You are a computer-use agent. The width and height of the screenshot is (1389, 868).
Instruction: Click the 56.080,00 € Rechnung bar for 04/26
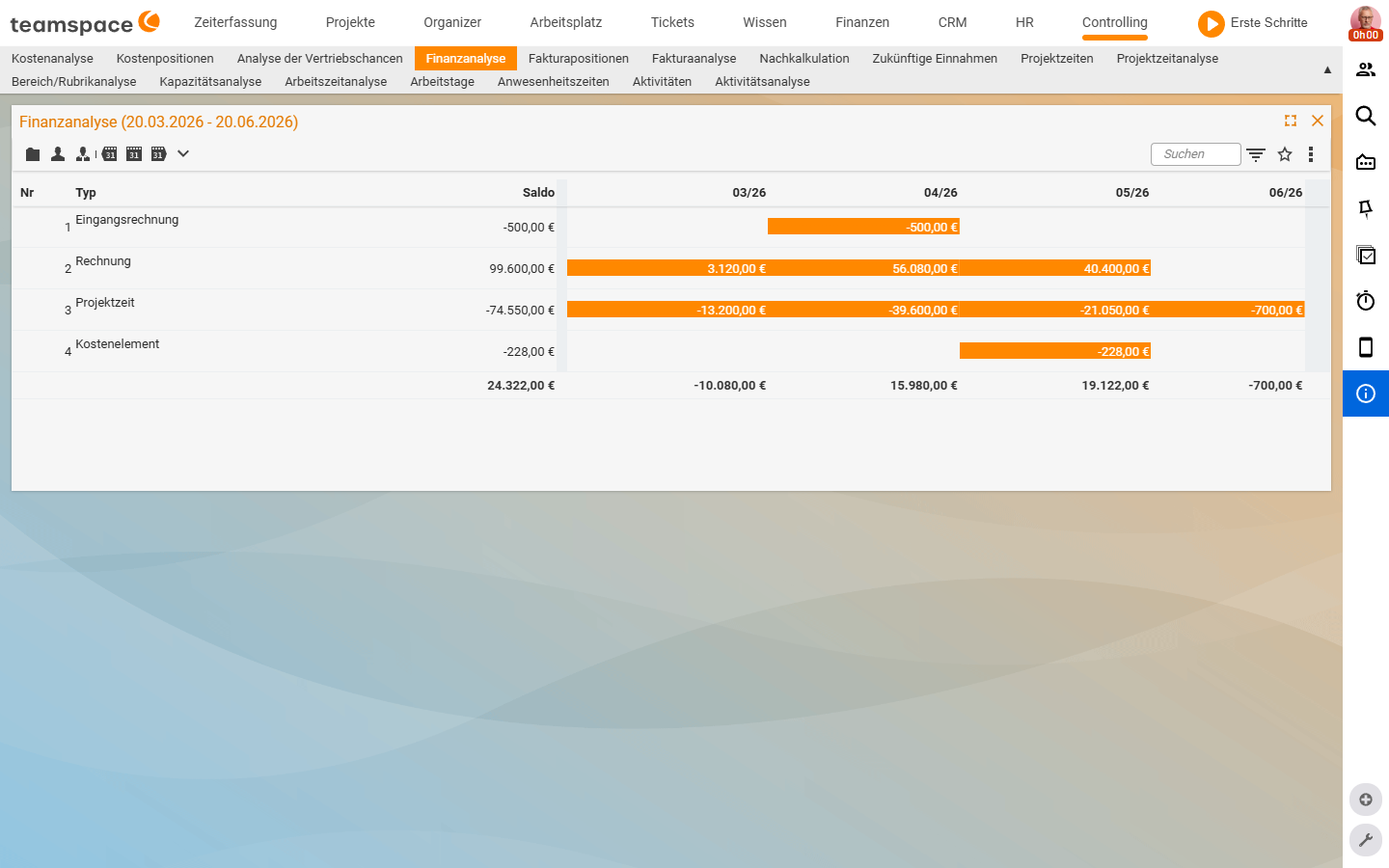coord(863,268)
